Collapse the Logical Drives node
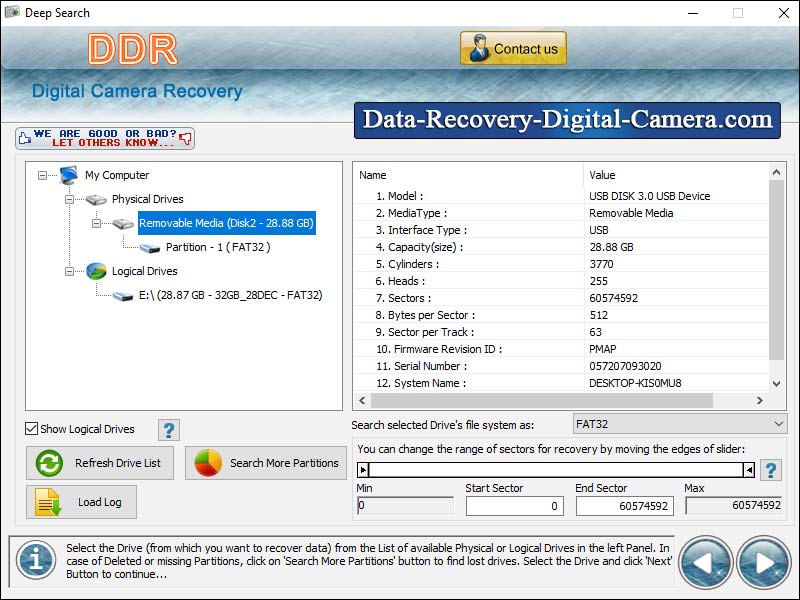This screenshot has height=600, width=800. [69, 271]
